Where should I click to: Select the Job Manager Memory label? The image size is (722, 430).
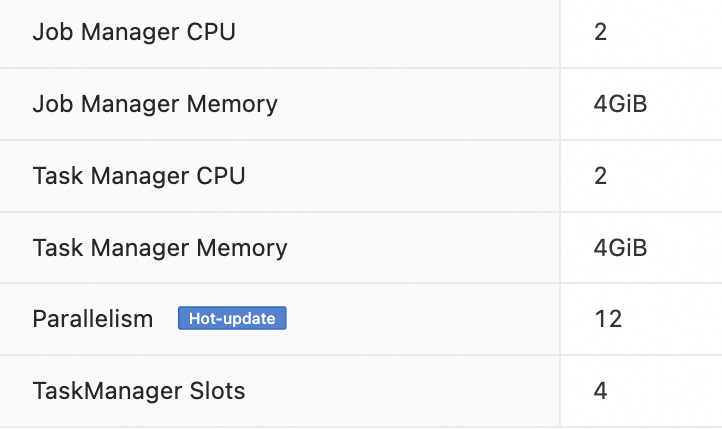[155, 105]
